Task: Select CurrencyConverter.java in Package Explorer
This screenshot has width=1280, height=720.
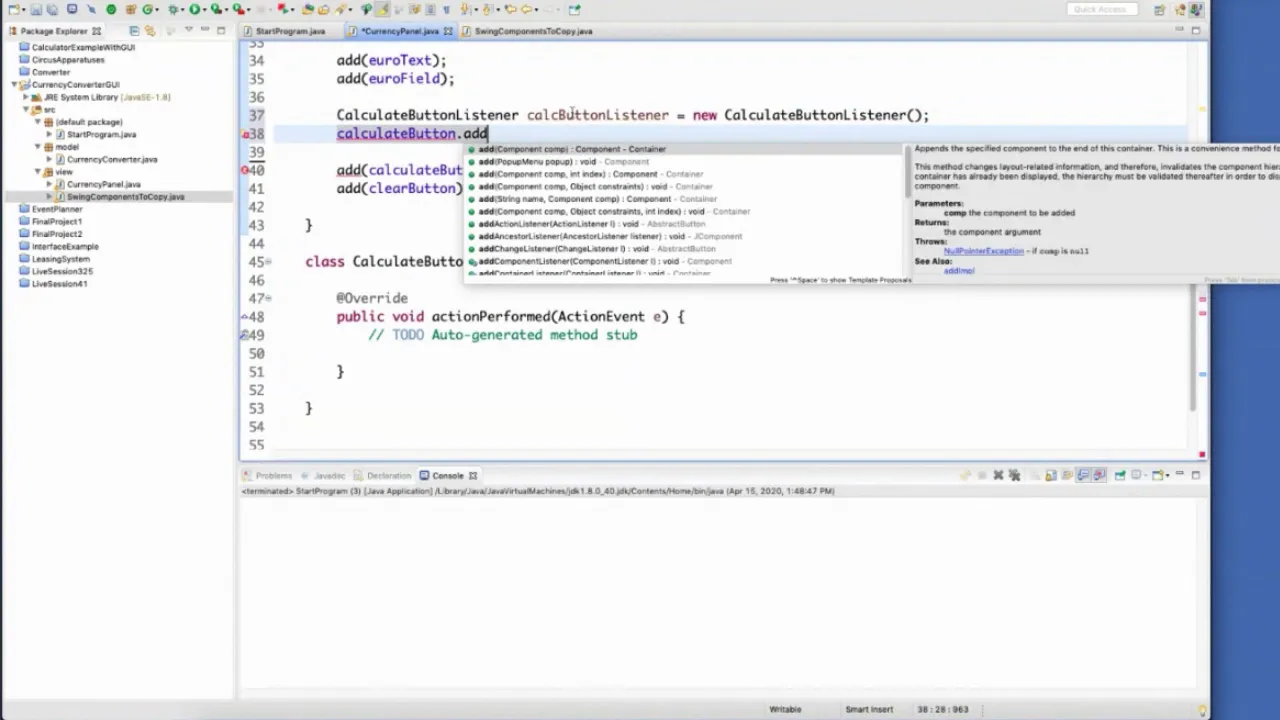Action: pos(112,160)
